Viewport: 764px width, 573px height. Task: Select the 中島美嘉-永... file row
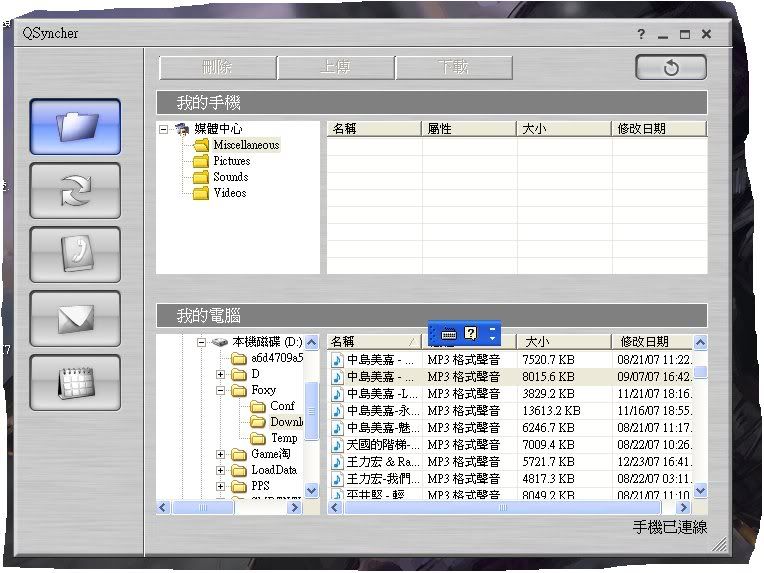tap(511, 411)
